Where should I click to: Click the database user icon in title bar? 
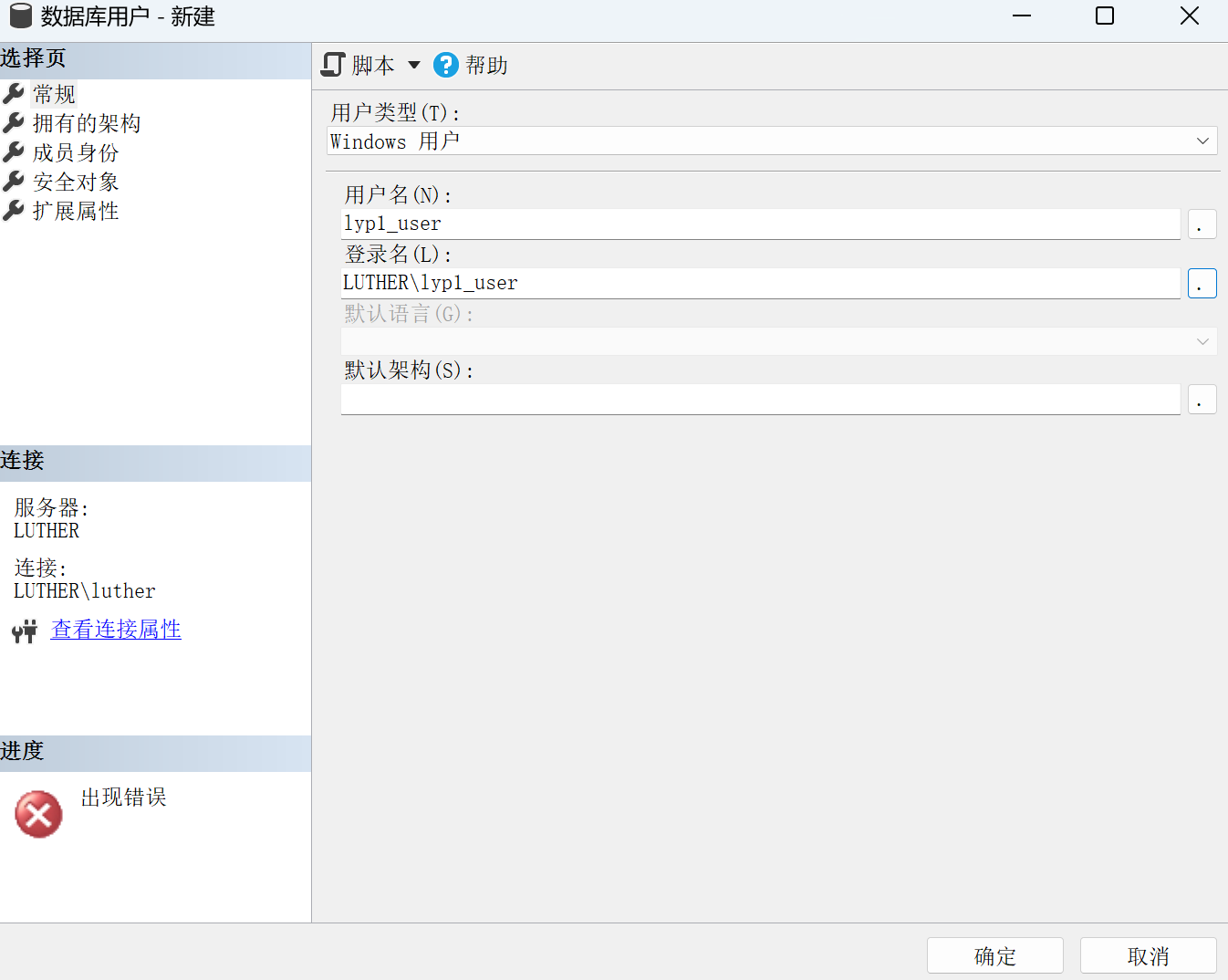click(x=20, y=16)
